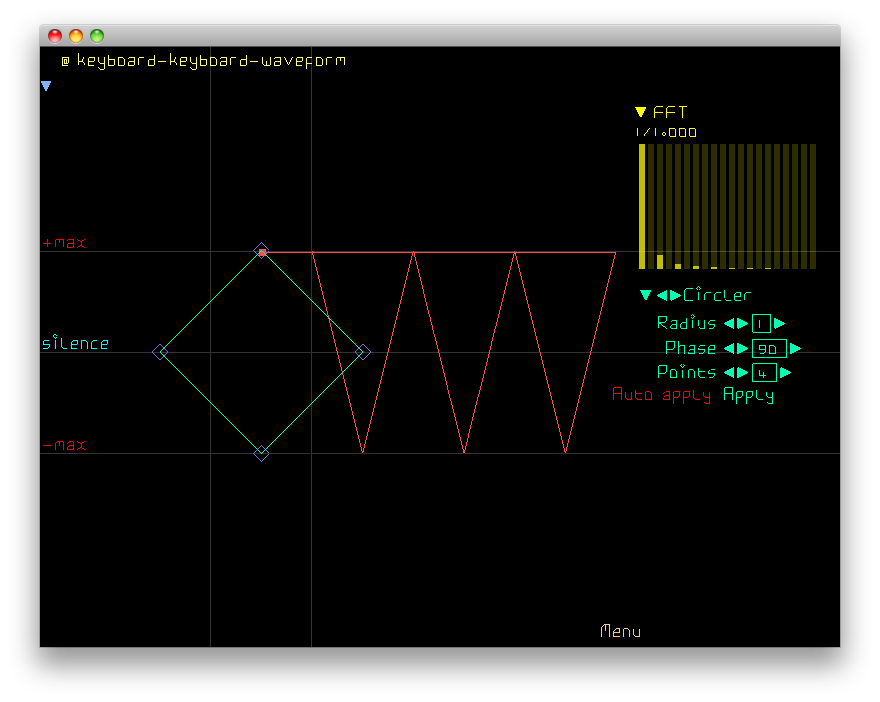Click the Radius value box

click(761, 323)
